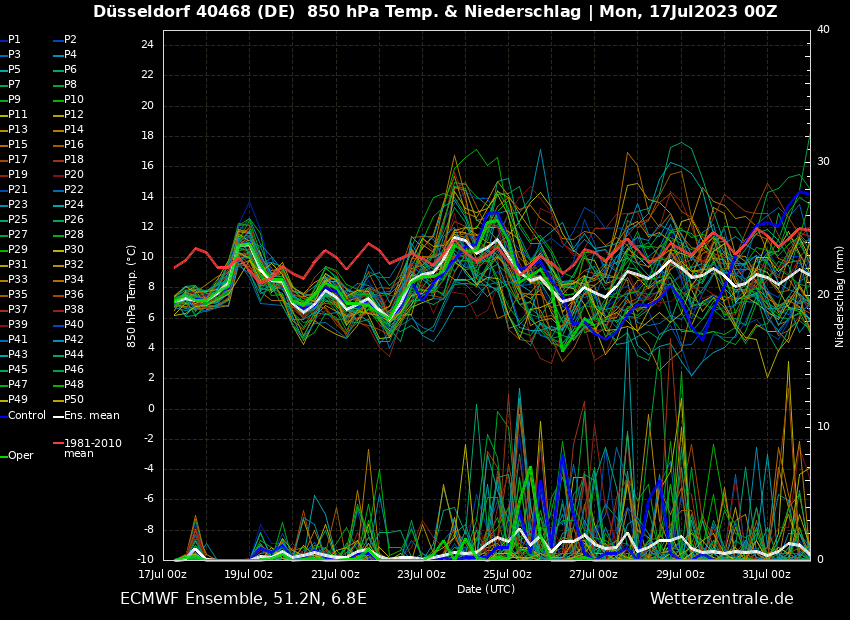The image size is (850, 620).
Task: Click the Wetterzentrale.de watermark text
Action: point(721,598)
